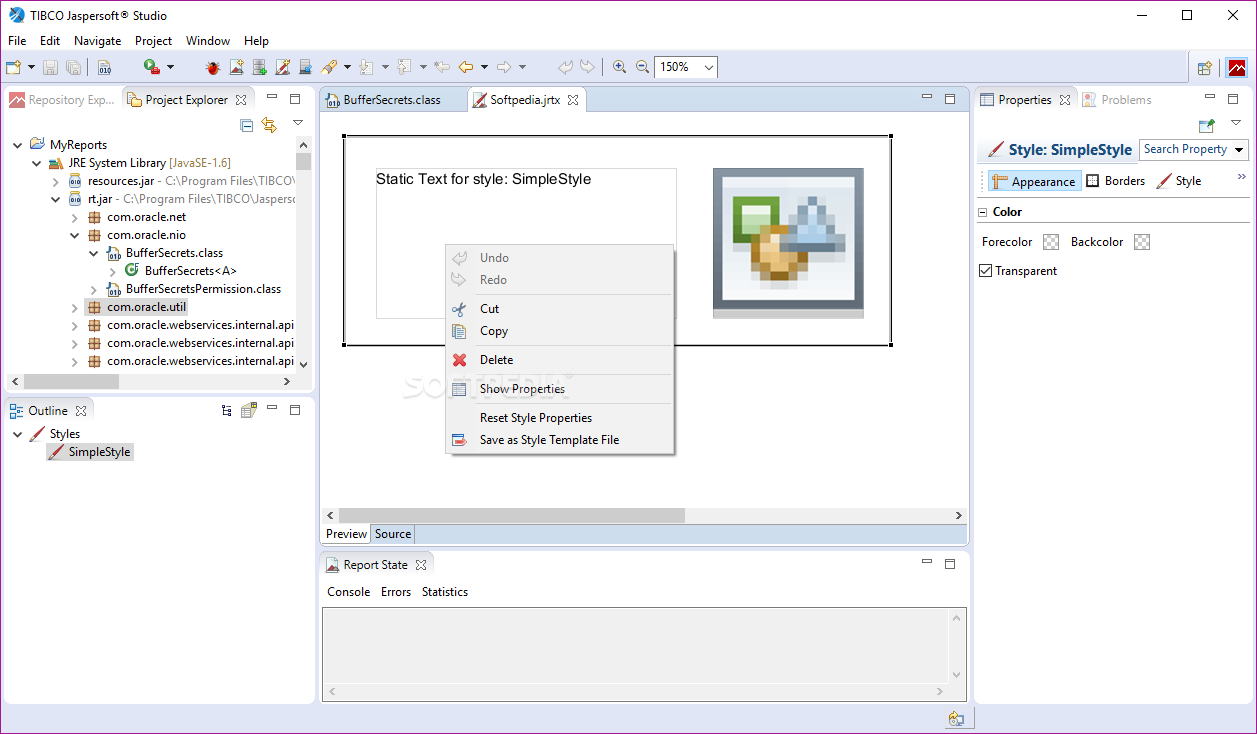
Task: Click the status bar icon at bottom
Action: [x=957, y=719]
